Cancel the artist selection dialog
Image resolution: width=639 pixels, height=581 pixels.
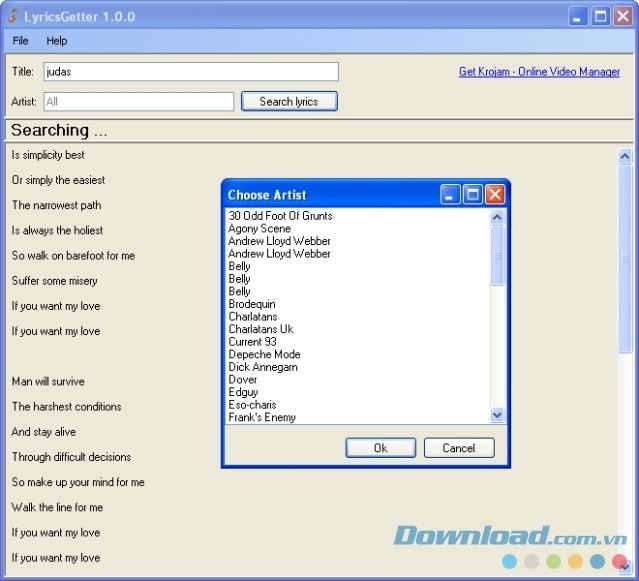pyautogui.click(x=459, y=448)
